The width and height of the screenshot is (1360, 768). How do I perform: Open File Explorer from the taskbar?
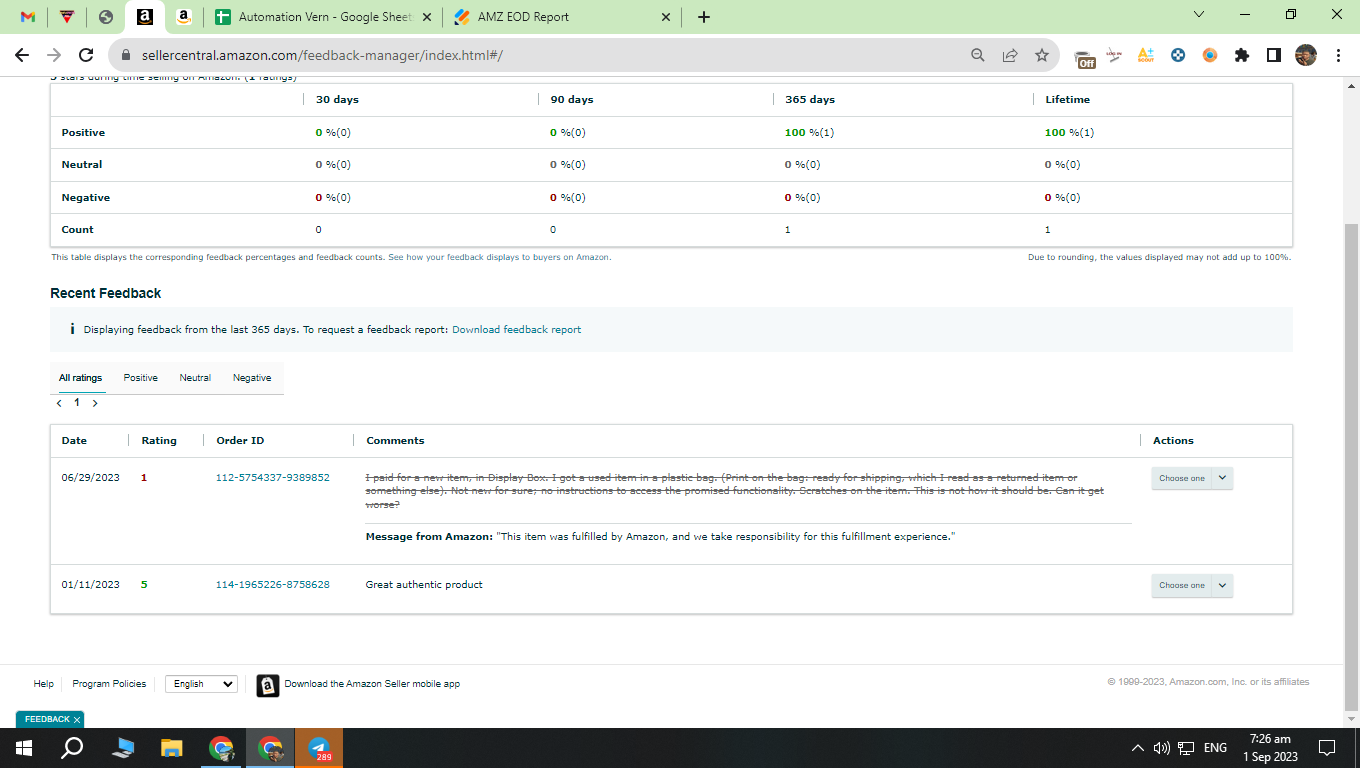point(172,748)
